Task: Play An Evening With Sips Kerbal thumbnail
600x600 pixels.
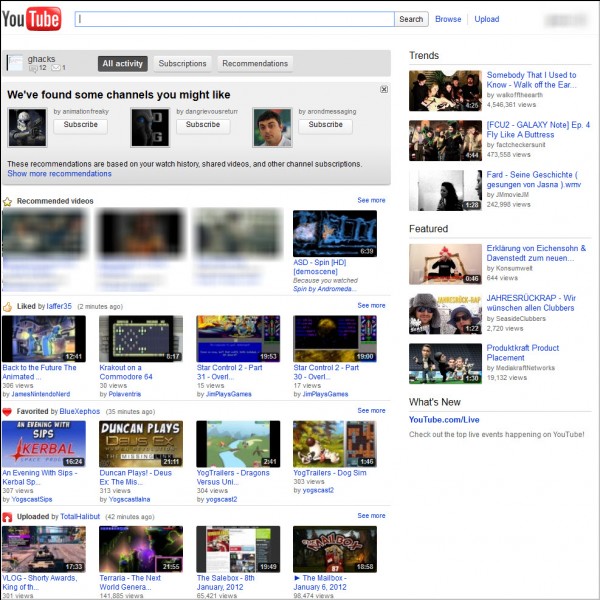Action: click(44, 444)
